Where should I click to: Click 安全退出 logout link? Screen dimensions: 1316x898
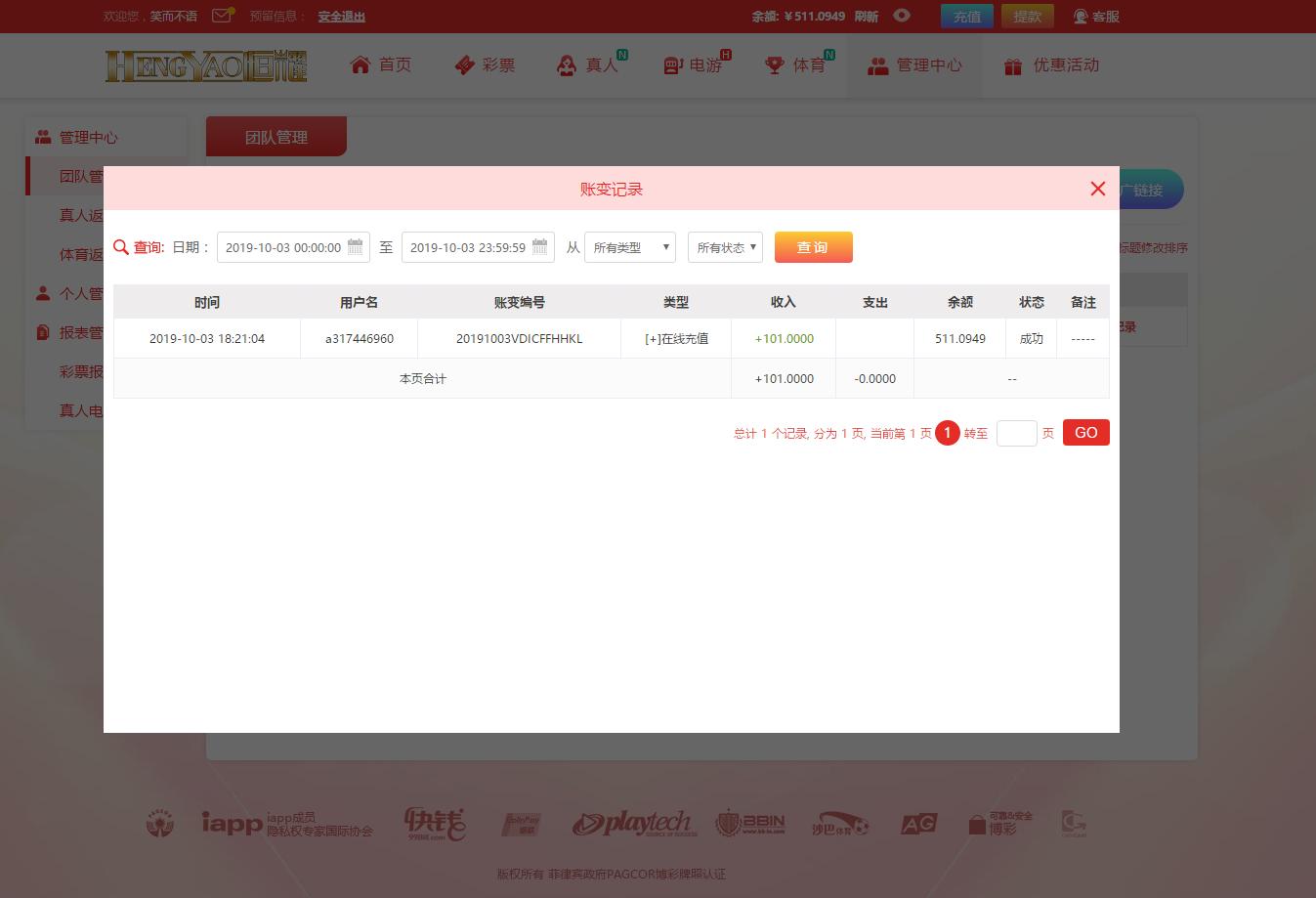click(x=341, y=17)
